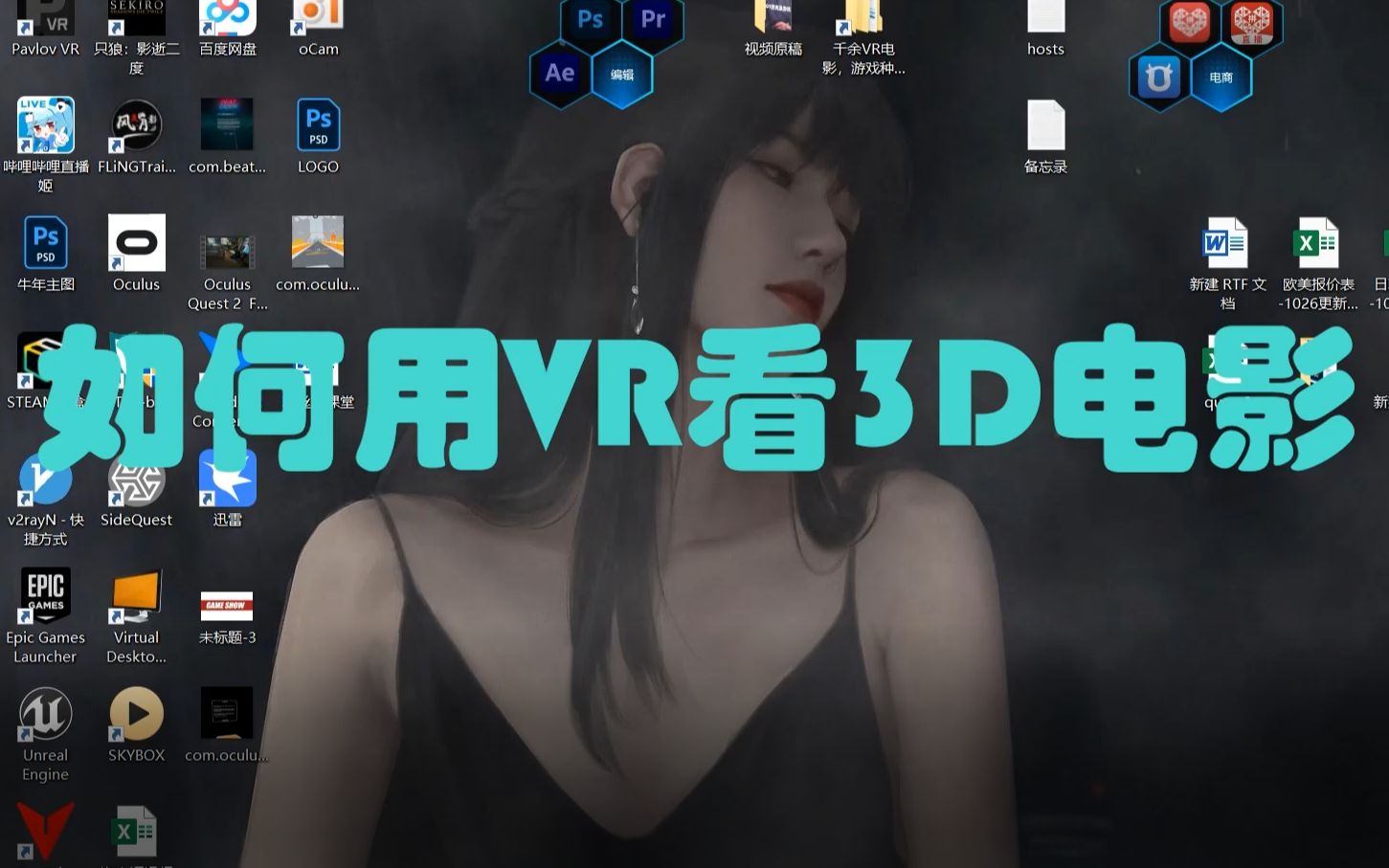Open the 编辑 hexagon group
This screenshot has height=868, width=1389.
[622, 74]
